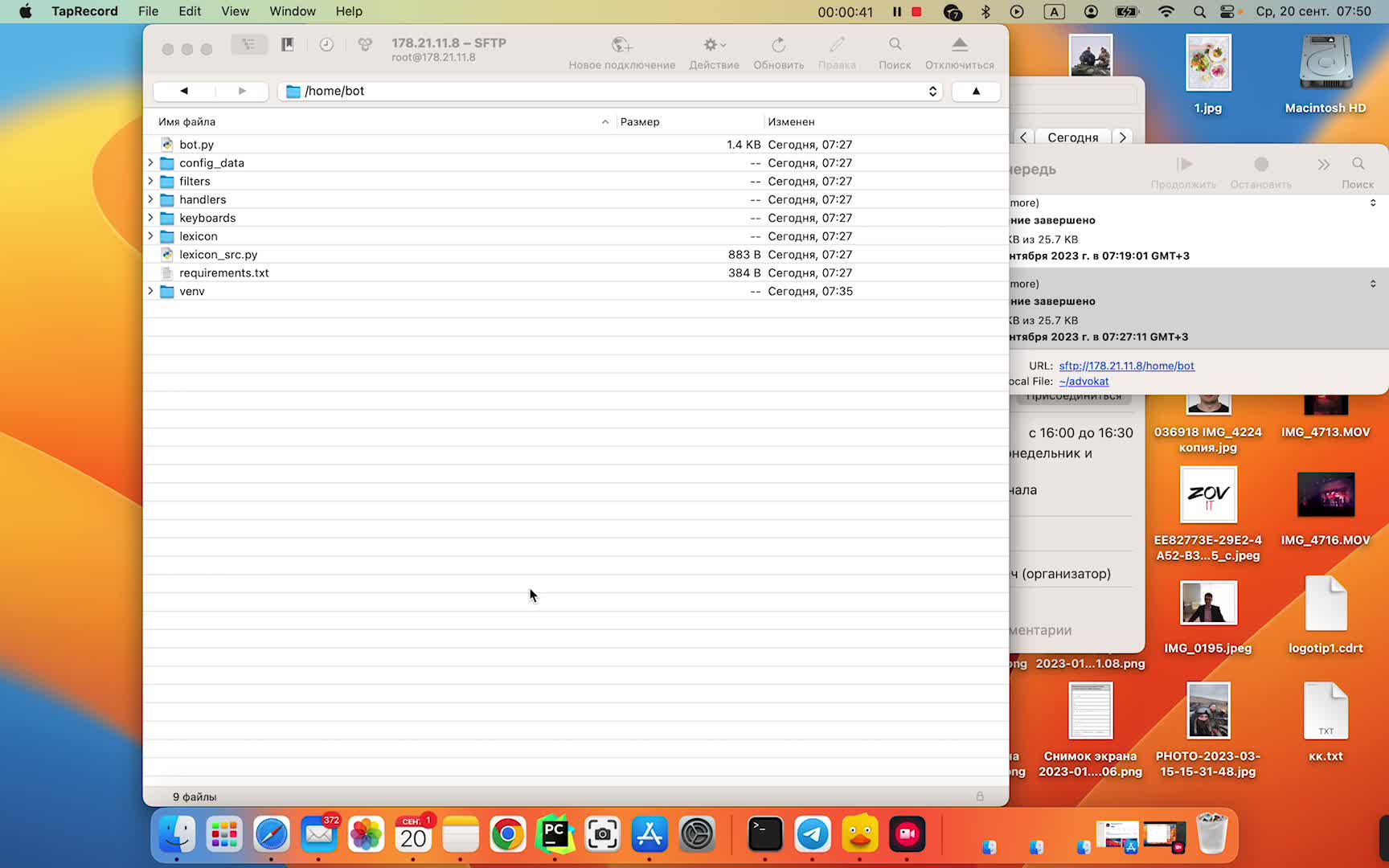The width and height of the screenshot is (1389, 868).
Task: Go to previous day in calendar
Action: pos(1023,137)
